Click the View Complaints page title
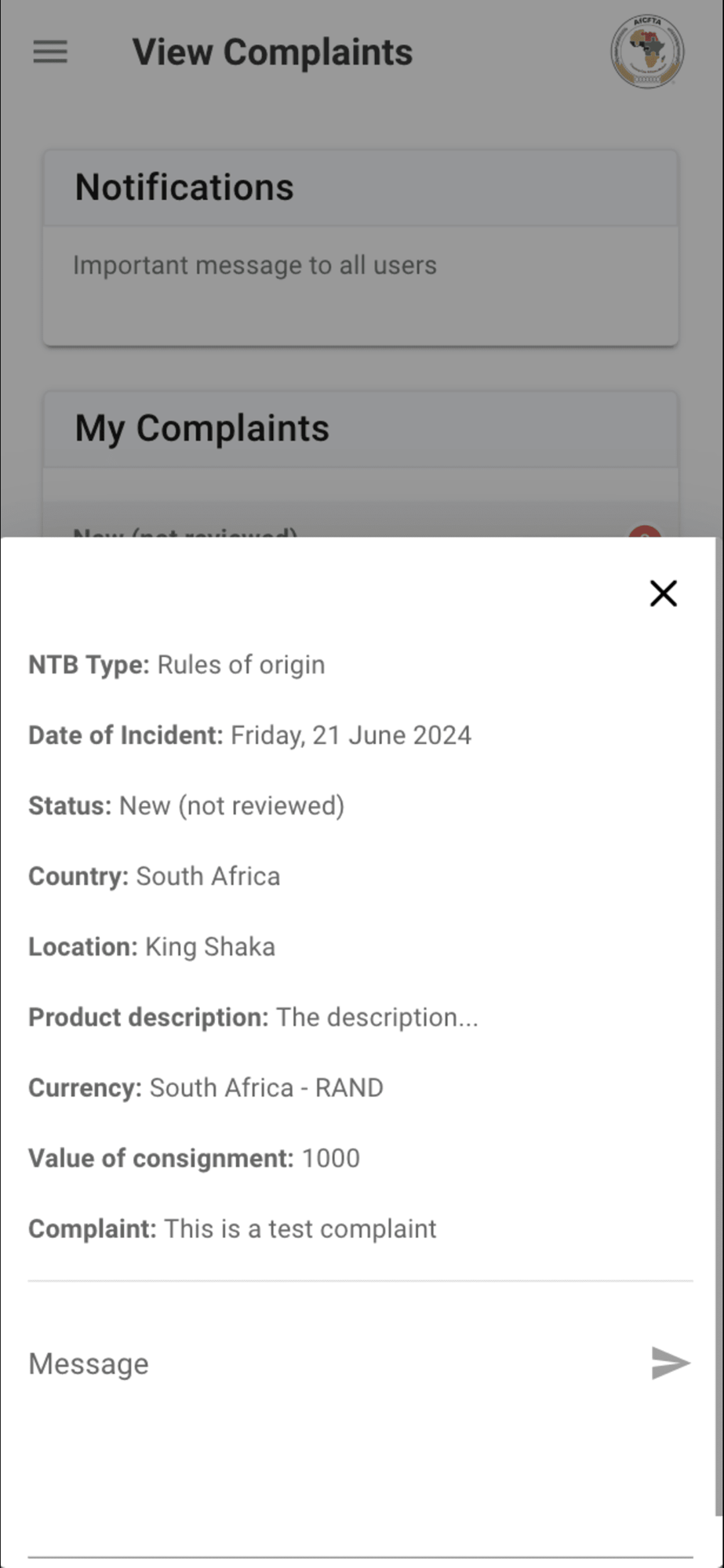The width and height of the screenshot is (724, 1568). point(272,53)
